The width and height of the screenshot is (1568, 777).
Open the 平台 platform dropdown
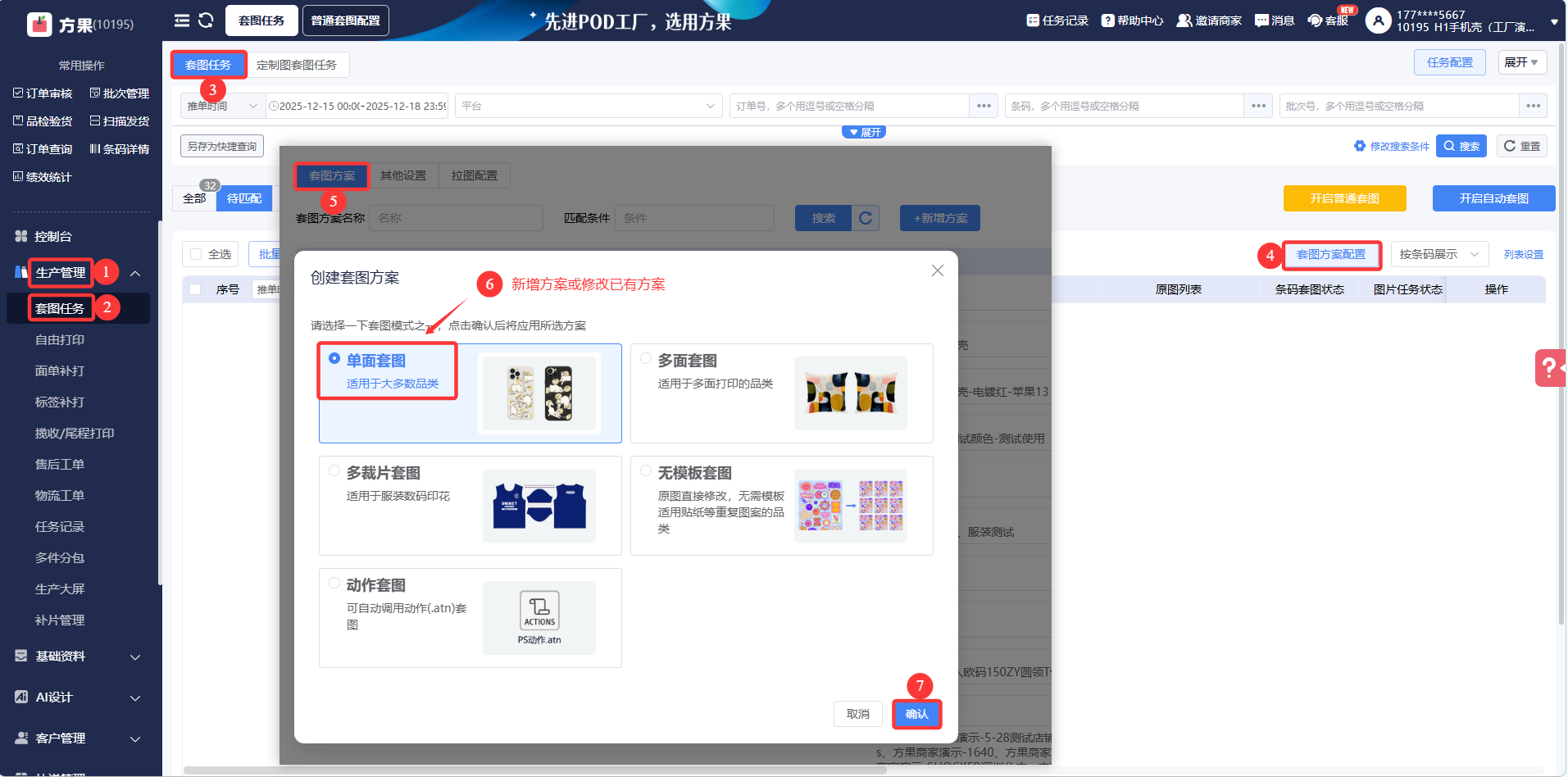point(589,106)
